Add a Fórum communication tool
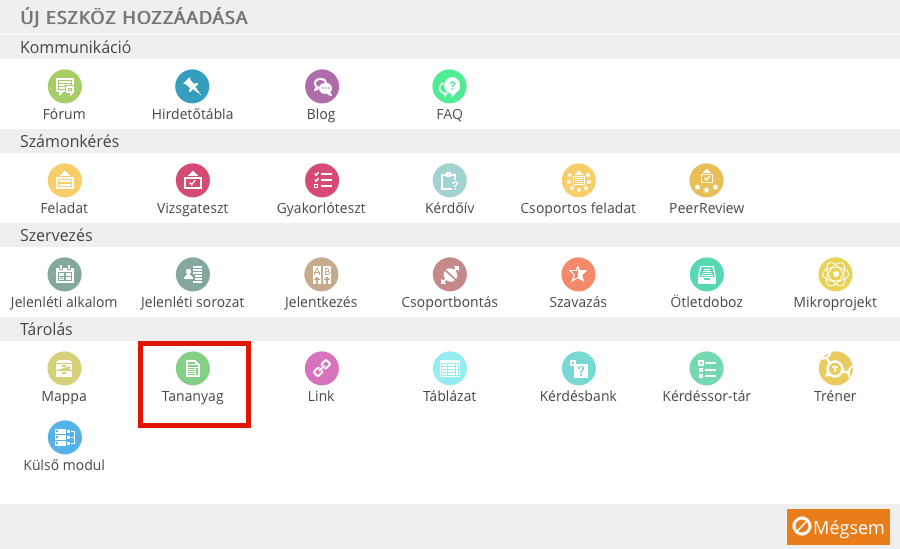The width and height of the screenshot is (900, 549). [64, 87]
